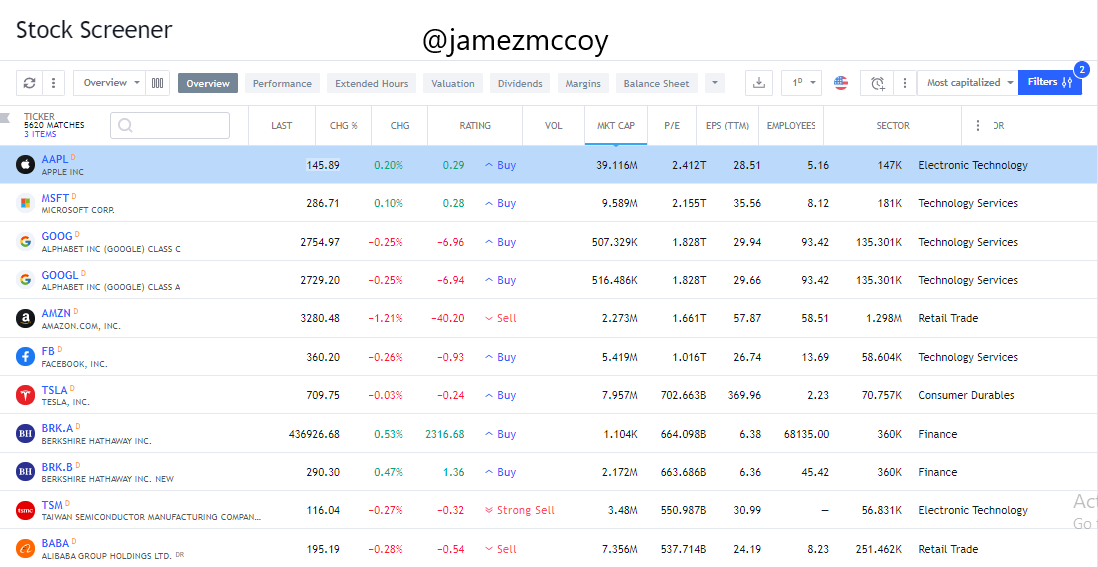
Task: Click the collapse flag icon beside TICKER
Action: tap(6, 117)
